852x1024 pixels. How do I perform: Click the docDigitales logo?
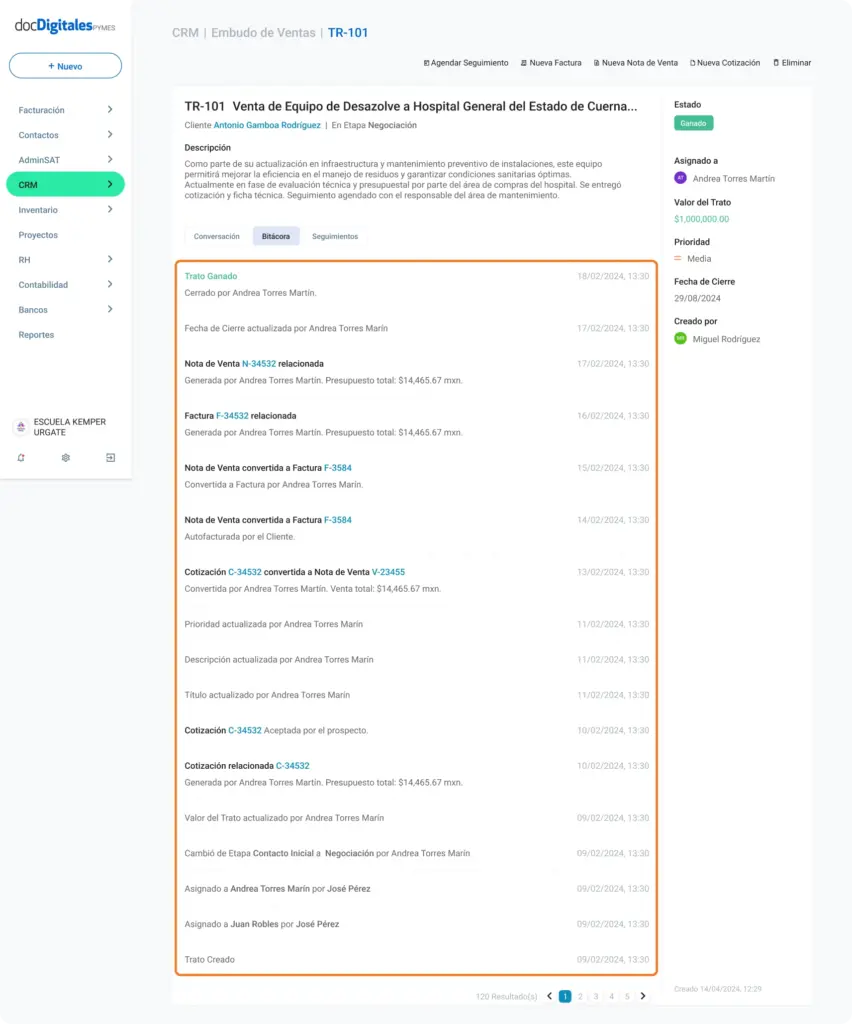pos(65,25)
